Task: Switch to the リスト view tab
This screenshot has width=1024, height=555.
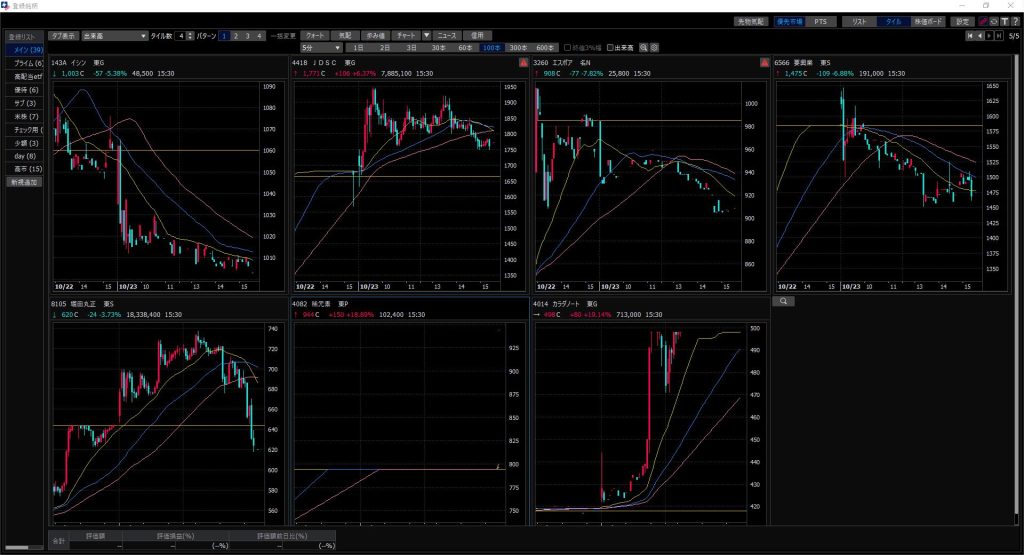Action: click(858, 21)
